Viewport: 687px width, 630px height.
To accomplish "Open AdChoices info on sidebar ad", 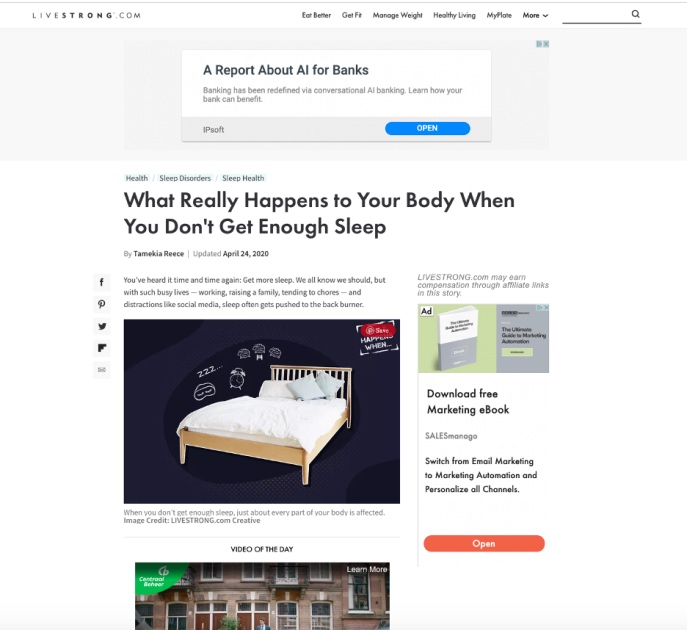I will point(540,308).
